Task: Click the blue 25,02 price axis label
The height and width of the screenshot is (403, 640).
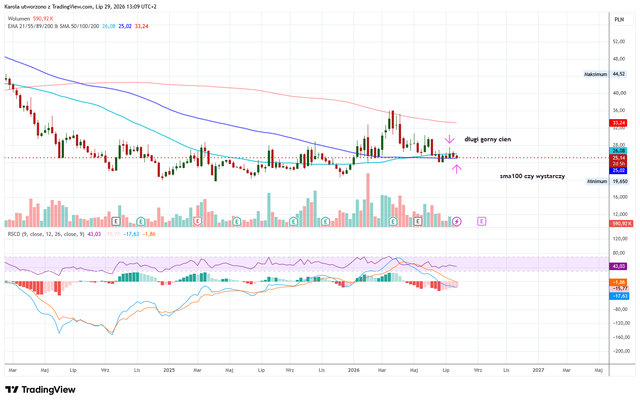Action: click(x=619, y=170)
